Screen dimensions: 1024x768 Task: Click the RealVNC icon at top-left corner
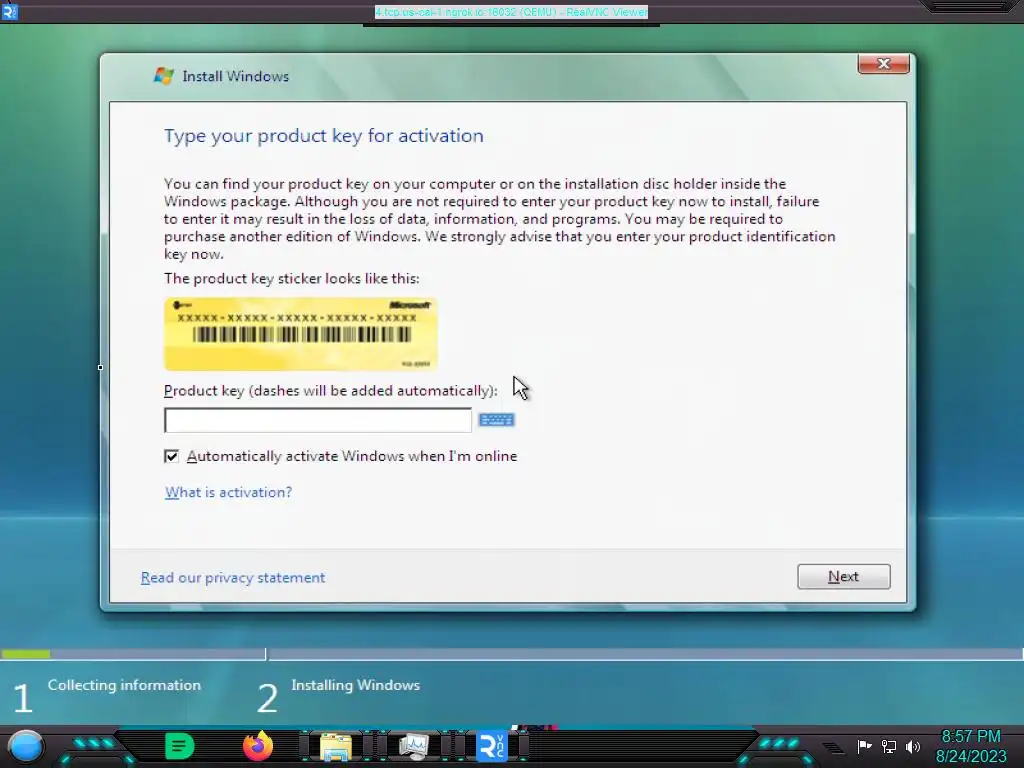pyautogui.click(x=9, y=11)
